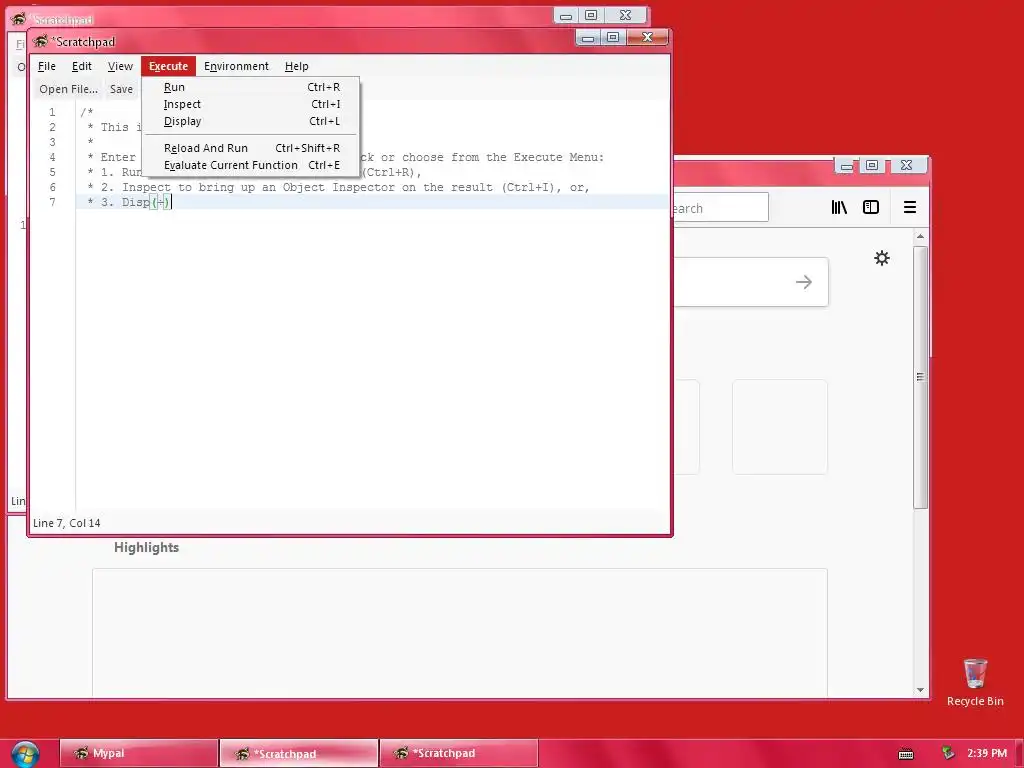Choose Run from the Execute menu
This screenshot has height=768, width=1024.
tap(251, 87)
